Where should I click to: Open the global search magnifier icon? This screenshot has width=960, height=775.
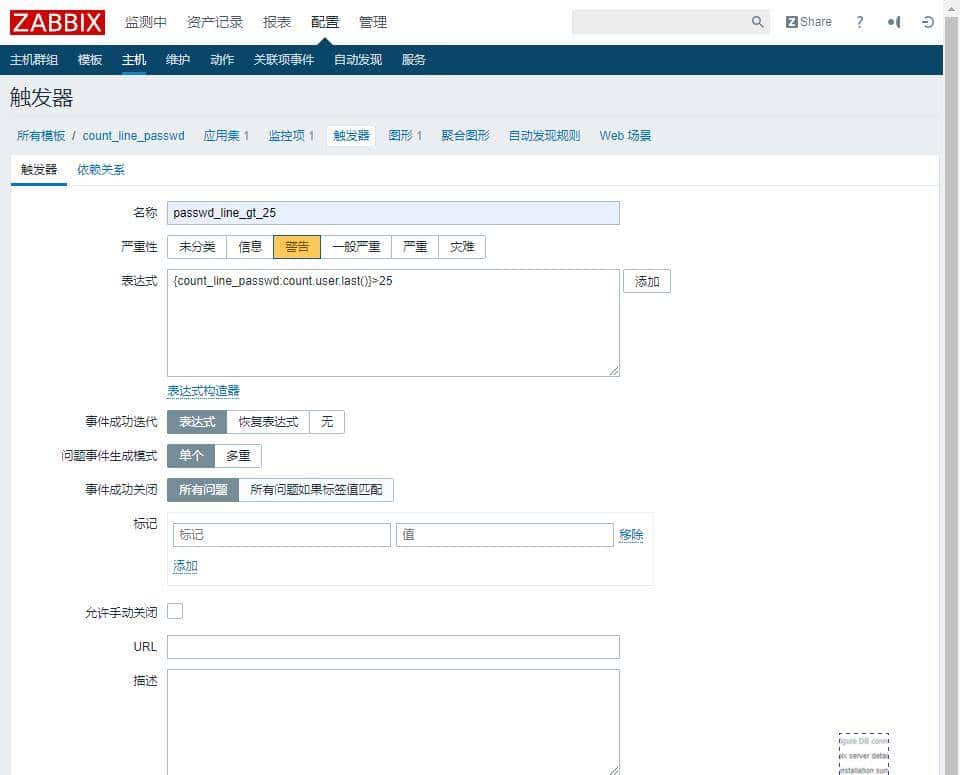click(758, 21)
